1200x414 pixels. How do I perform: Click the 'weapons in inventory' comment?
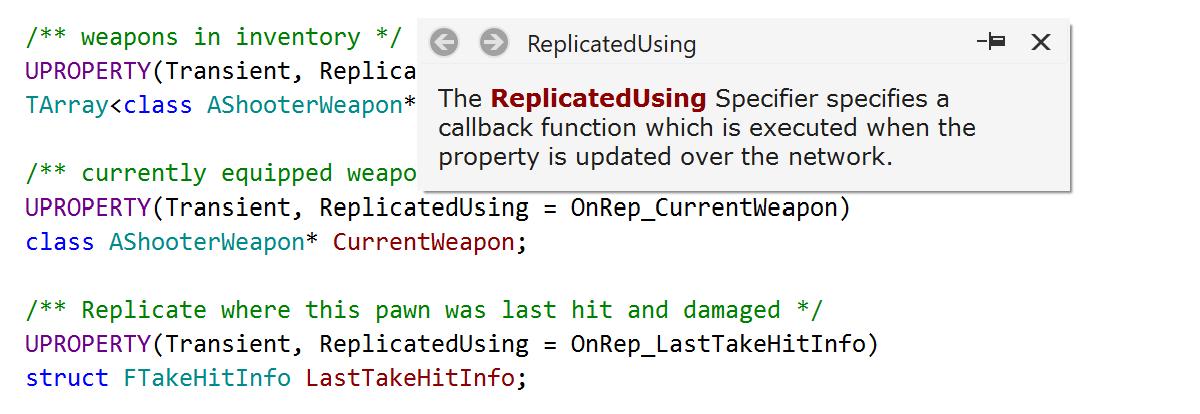(x=213, y=37)
